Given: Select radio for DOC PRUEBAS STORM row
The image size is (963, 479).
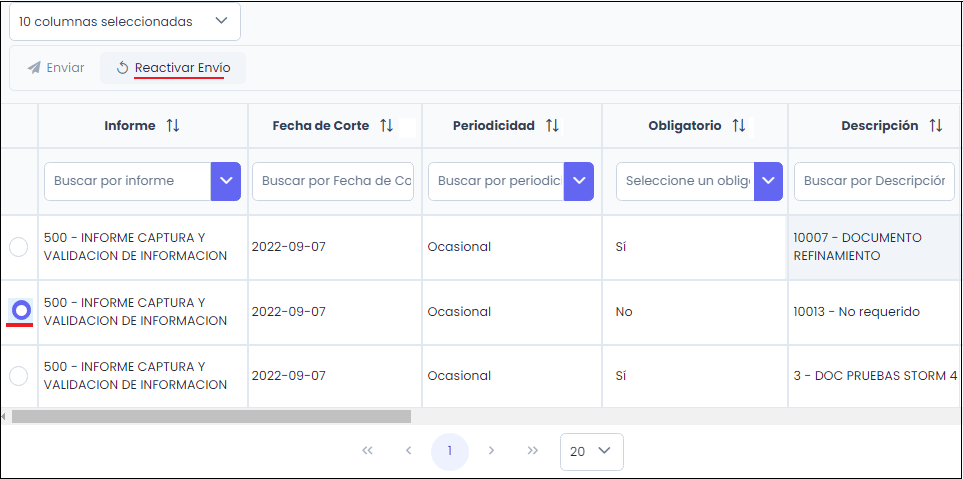Looking at the screenshot, I should [19, 376].
